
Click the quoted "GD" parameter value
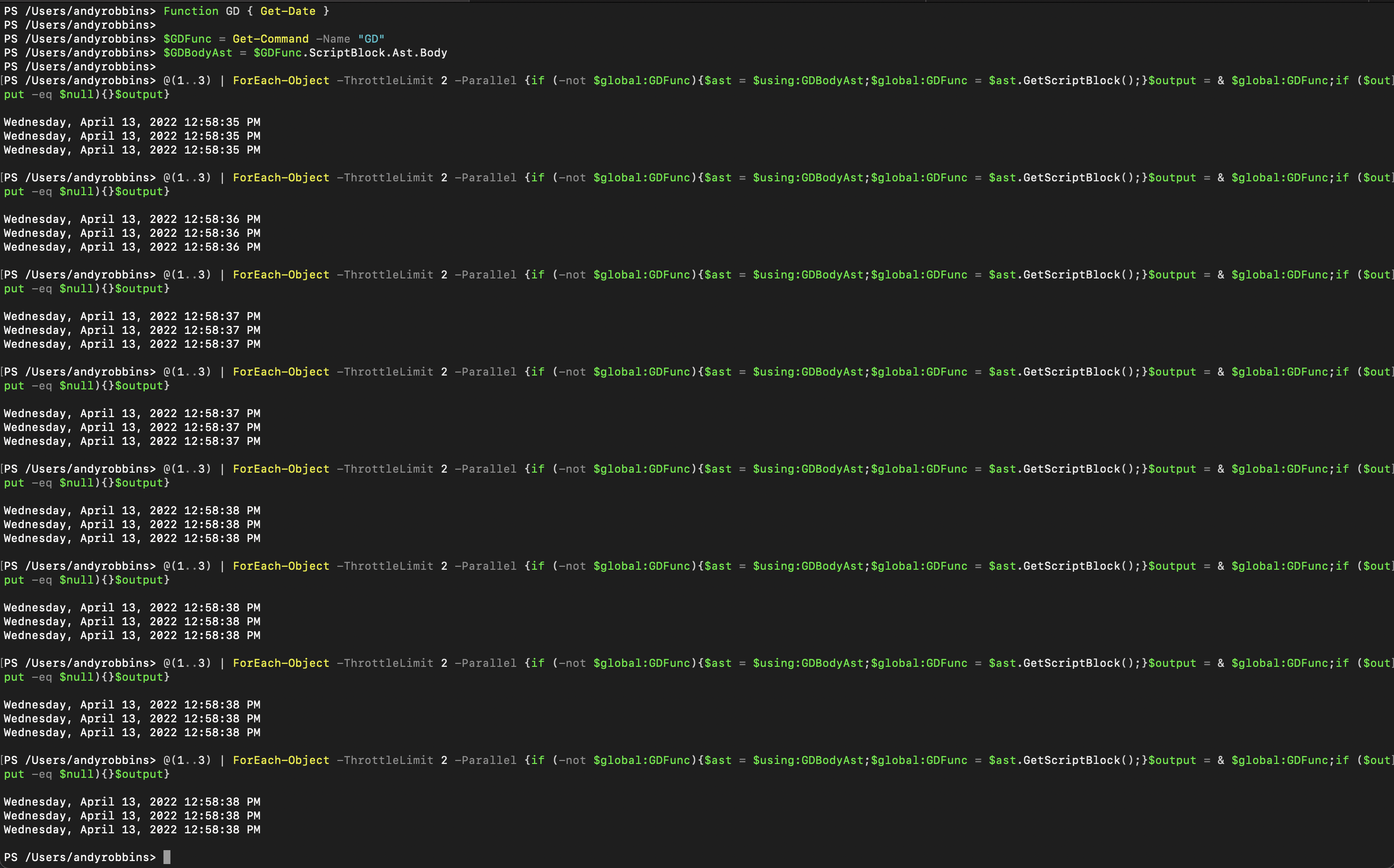point(372,39)
